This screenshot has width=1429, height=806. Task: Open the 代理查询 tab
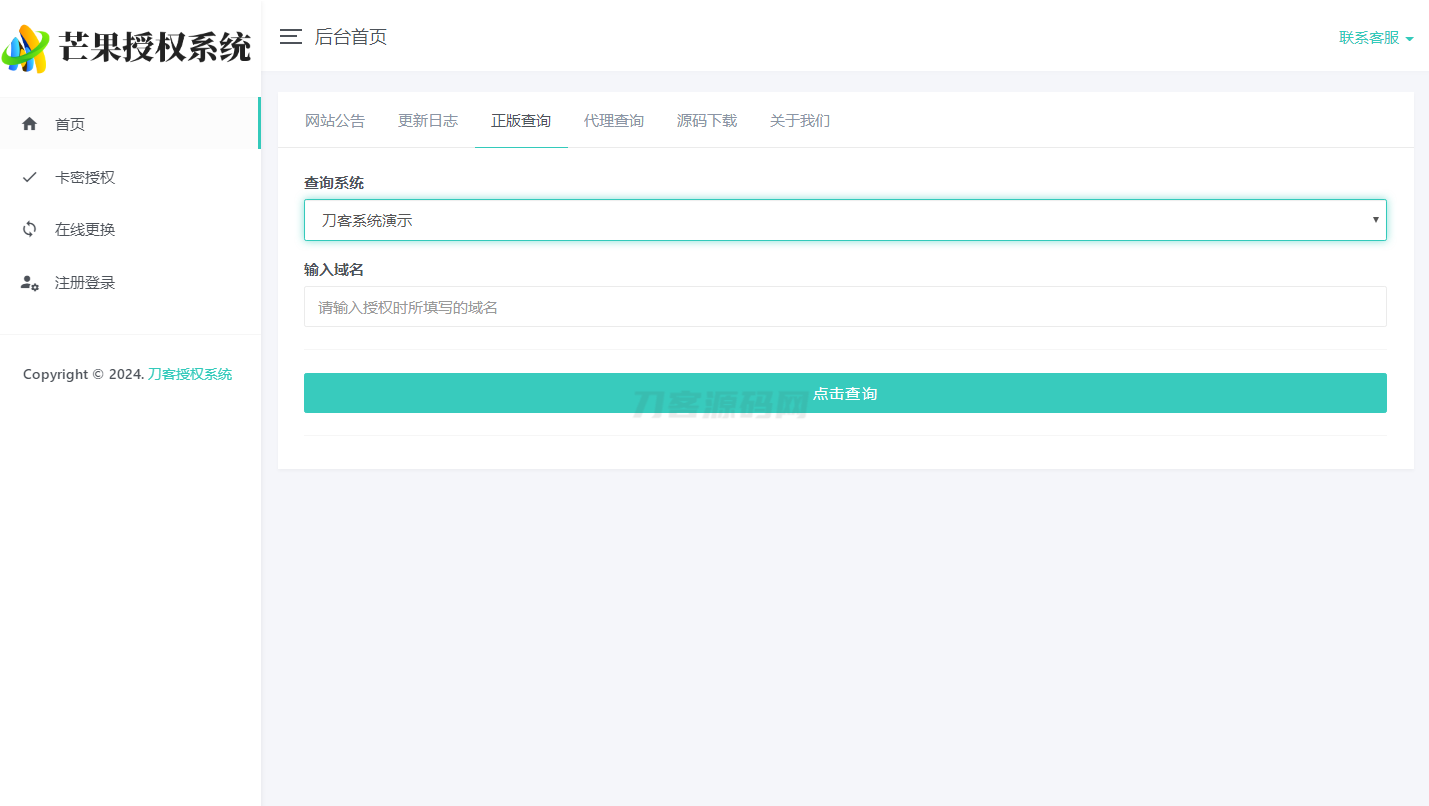coord(613,120)
